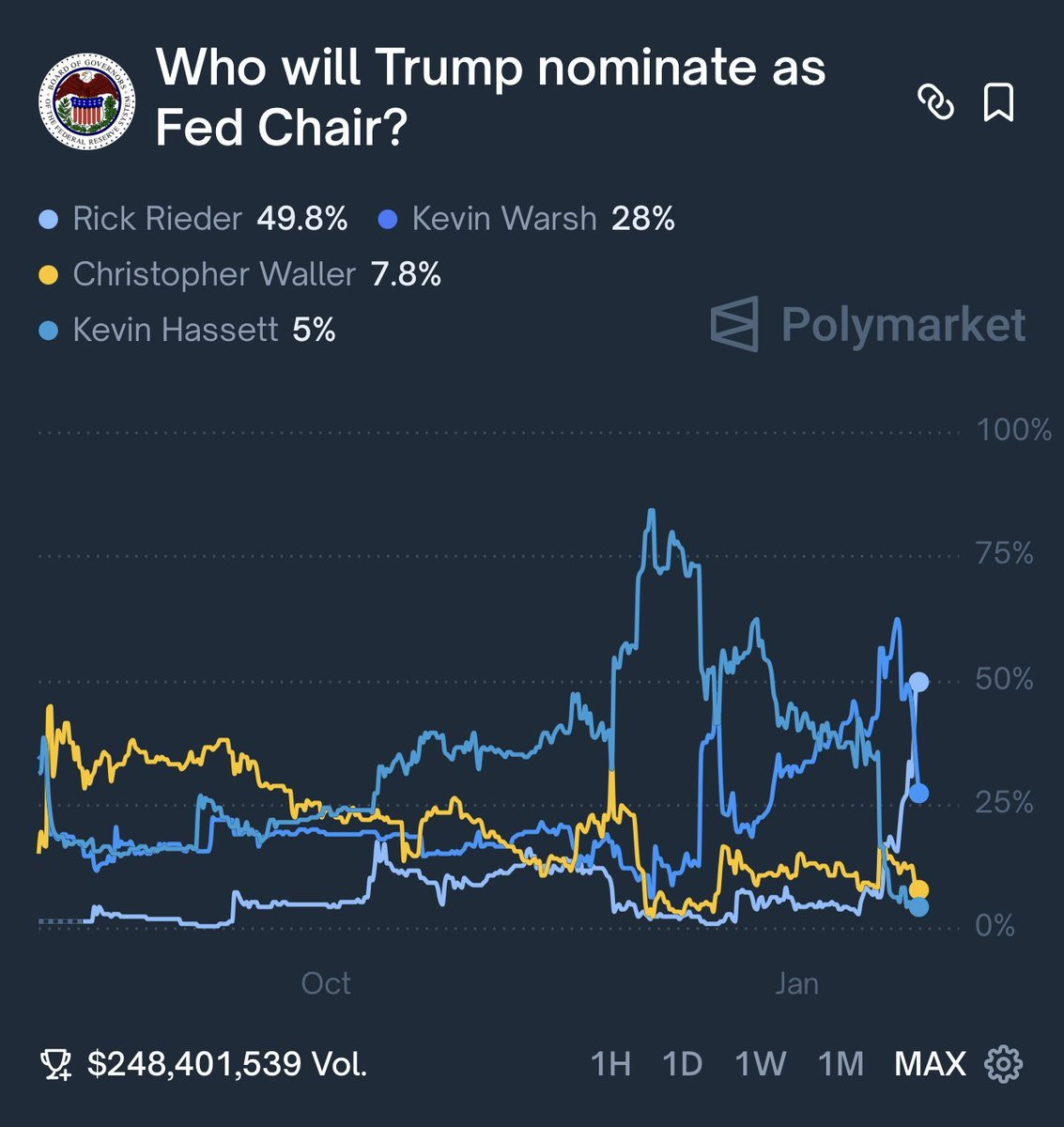The width and height of the screenshot is (1064, 1127).
Task: Bookmark this Fed Chair market
Action: (x=998, y=102)
